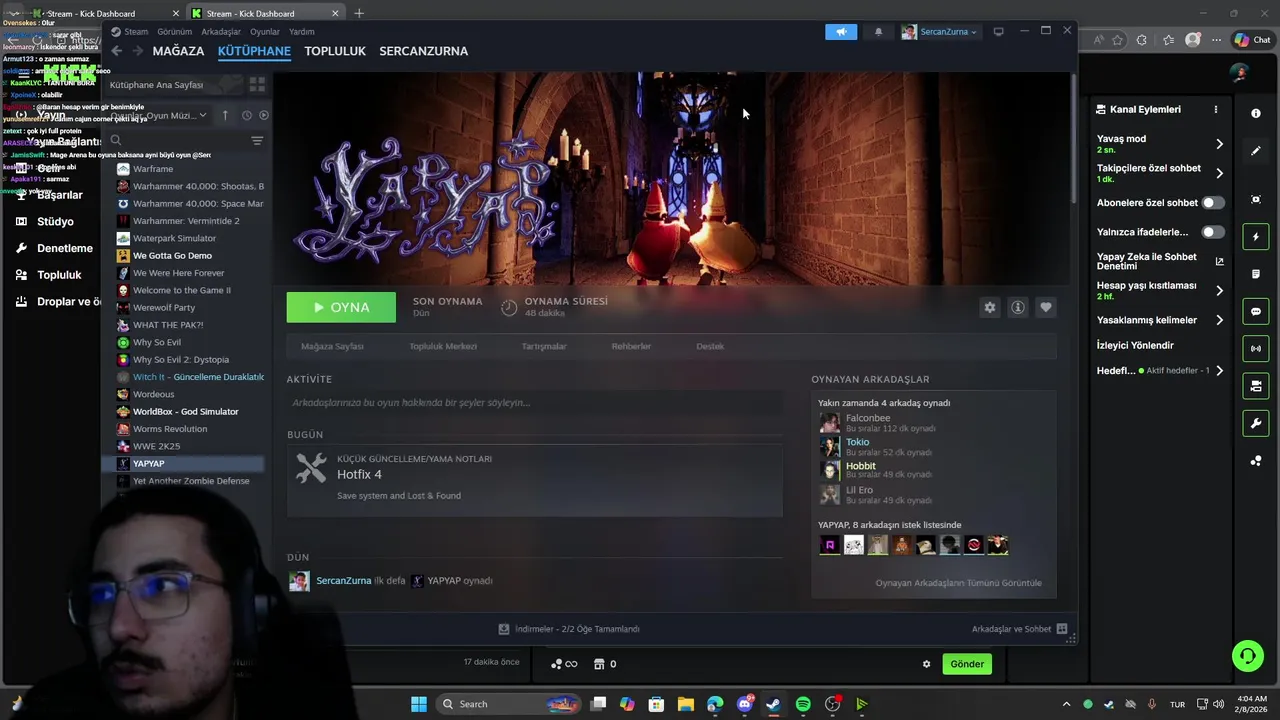Open Microsoft Store from the taskbar
The image size is (1280, 720).
pos(656,704)
